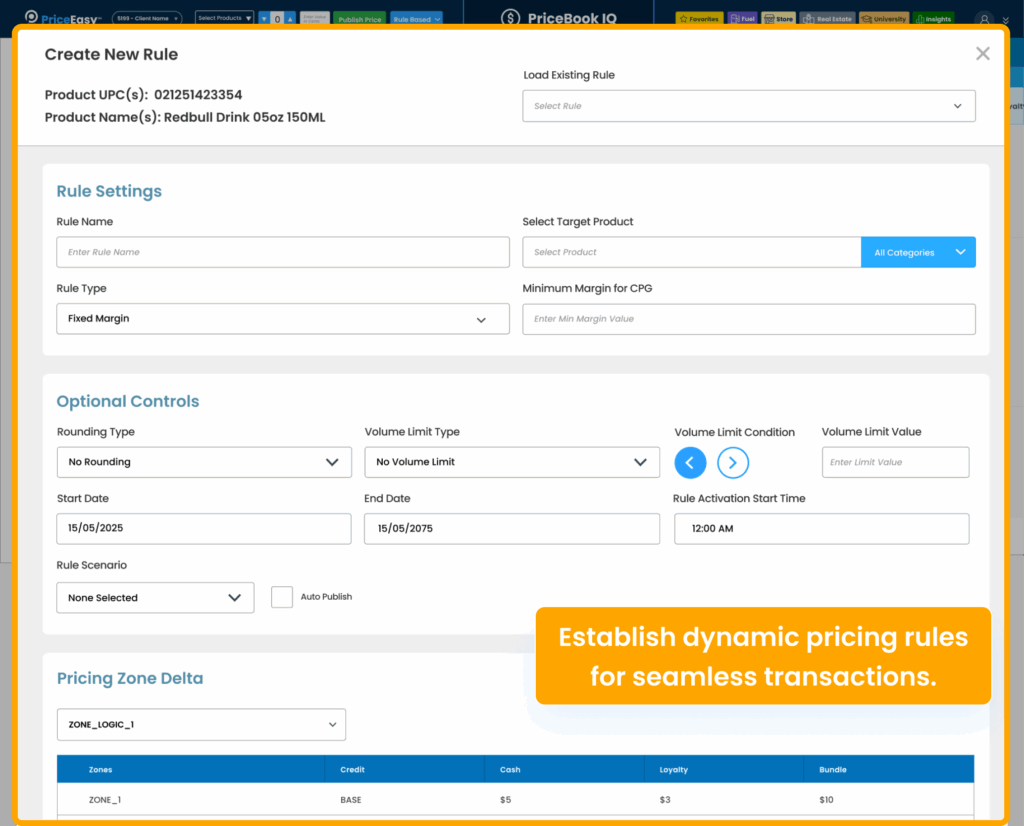
Task: Click the Publish Price button
Action: [359, 19]
